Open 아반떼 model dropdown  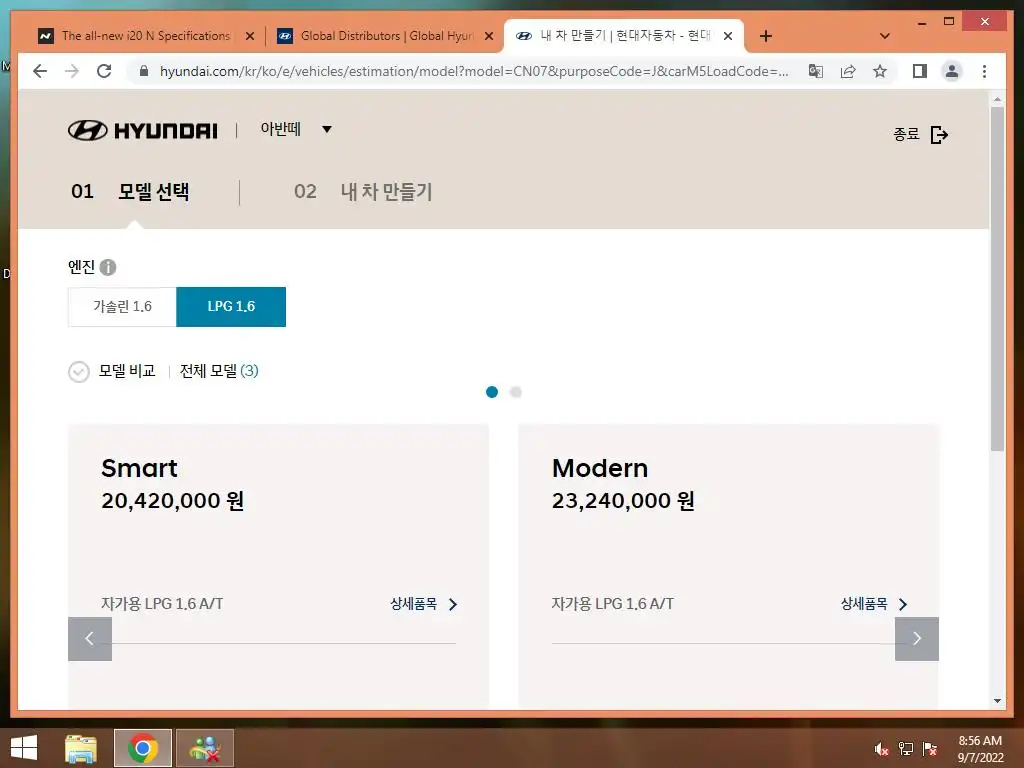click(x=296, y=129)
